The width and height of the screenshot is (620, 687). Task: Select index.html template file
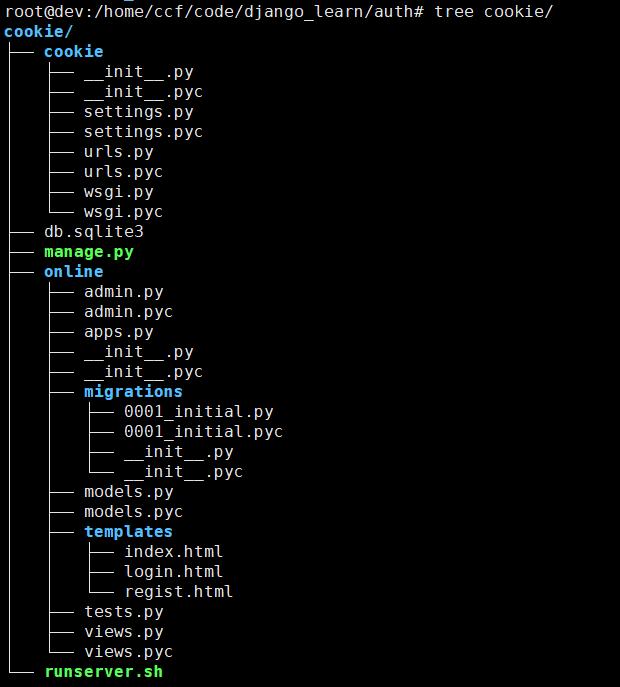click(x=174, y=552)
